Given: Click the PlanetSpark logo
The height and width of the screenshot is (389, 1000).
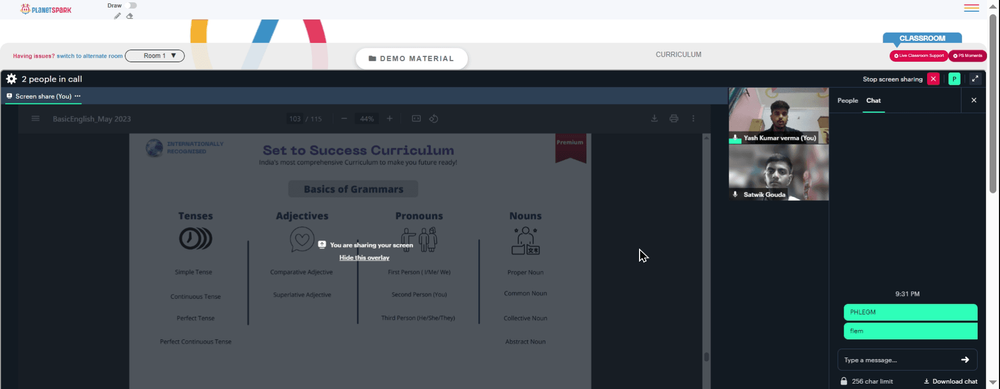Looking at the screenshot, I should [47, 9].
